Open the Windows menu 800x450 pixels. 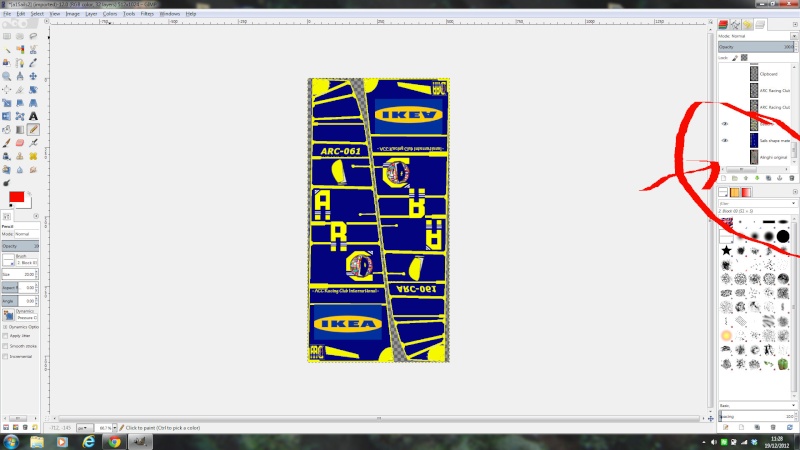[x=170, y=14]
